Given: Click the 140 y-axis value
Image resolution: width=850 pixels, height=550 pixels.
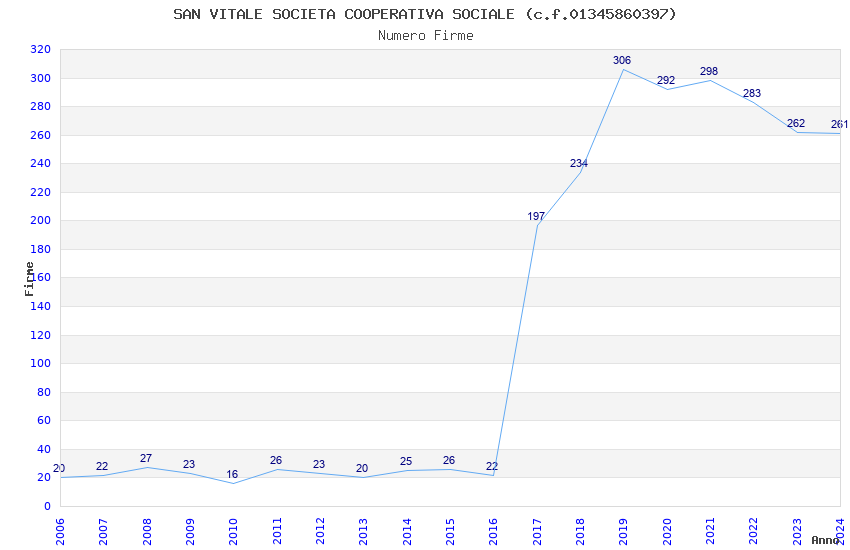Looking at the screenshot, I should (41, 306).
